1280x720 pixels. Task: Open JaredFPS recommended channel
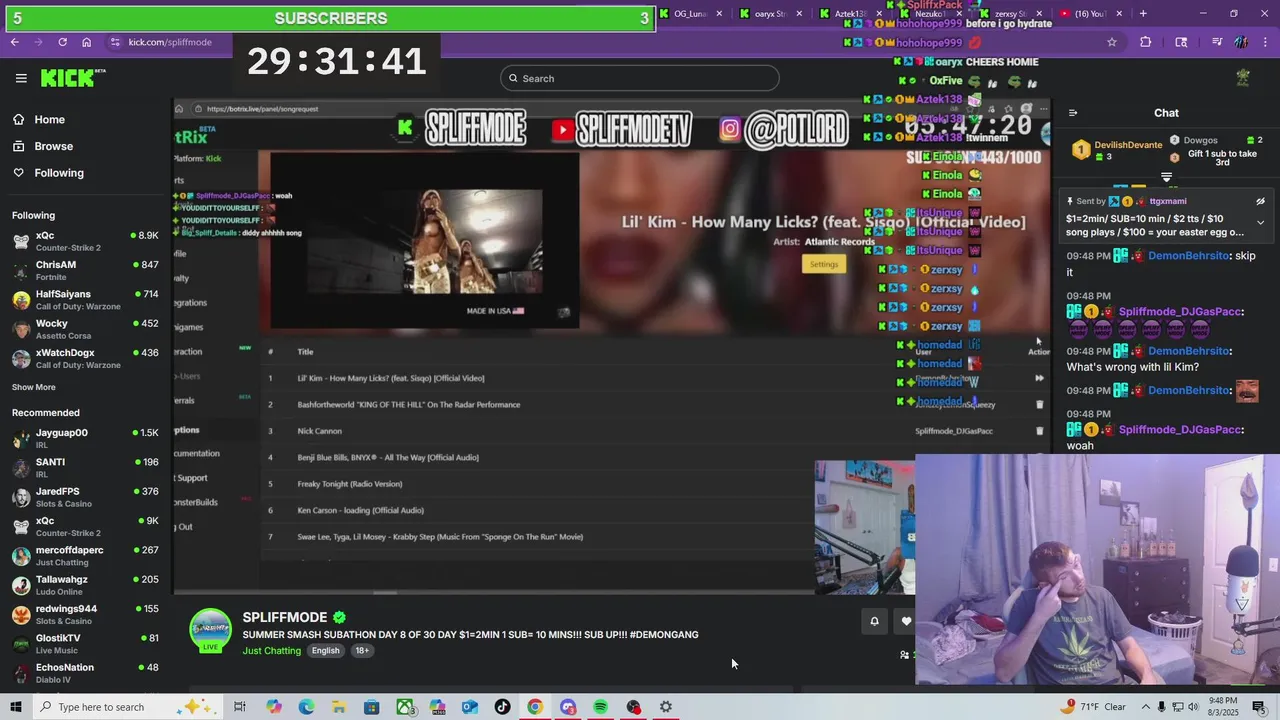point(85,497)
